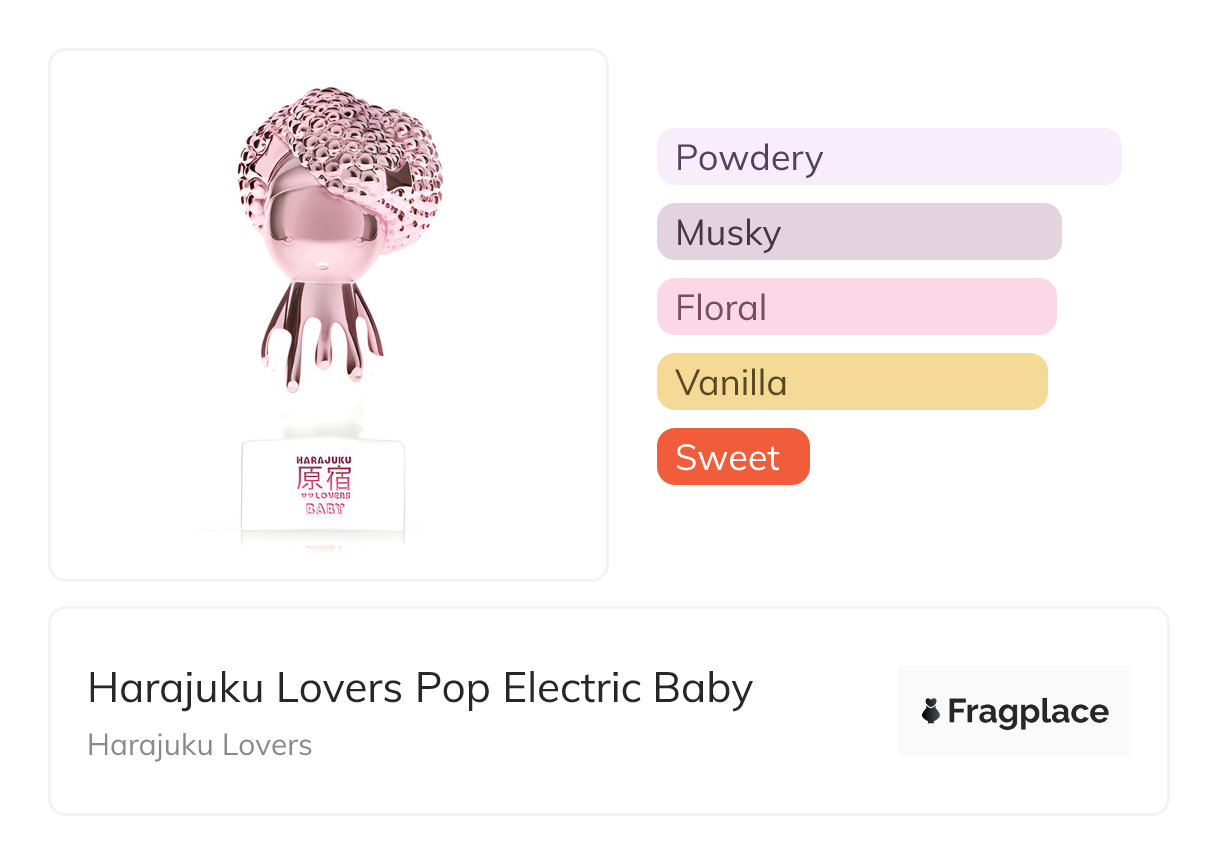Click the gray Harajuku Lovers brand subtitle

[200, 745]
